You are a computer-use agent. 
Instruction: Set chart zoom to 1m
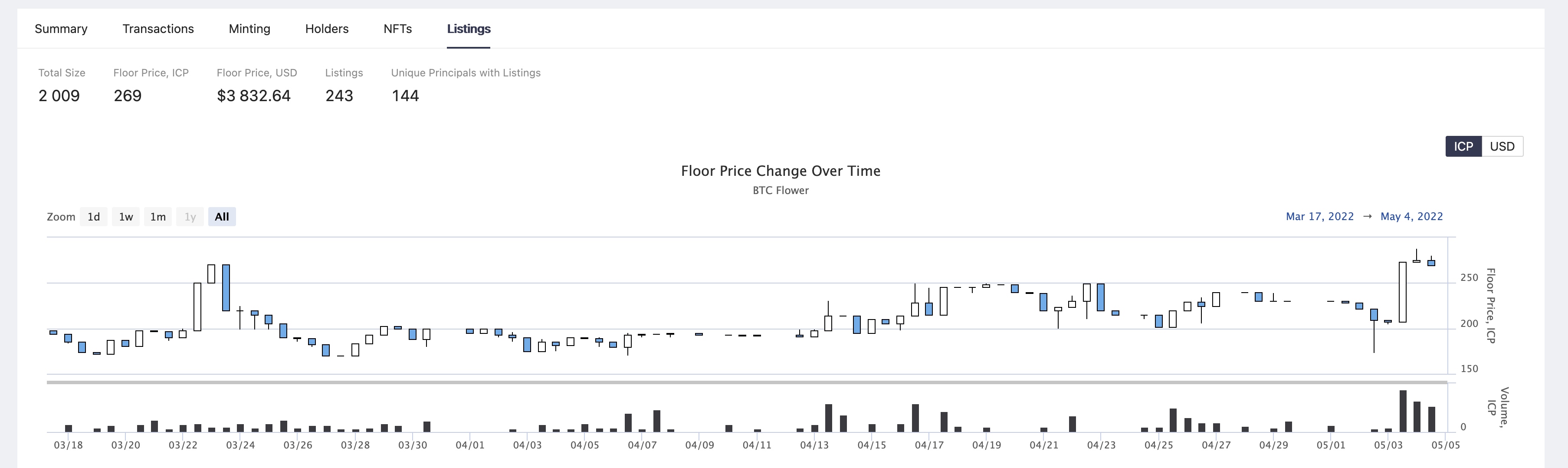[x=157, y=217]
